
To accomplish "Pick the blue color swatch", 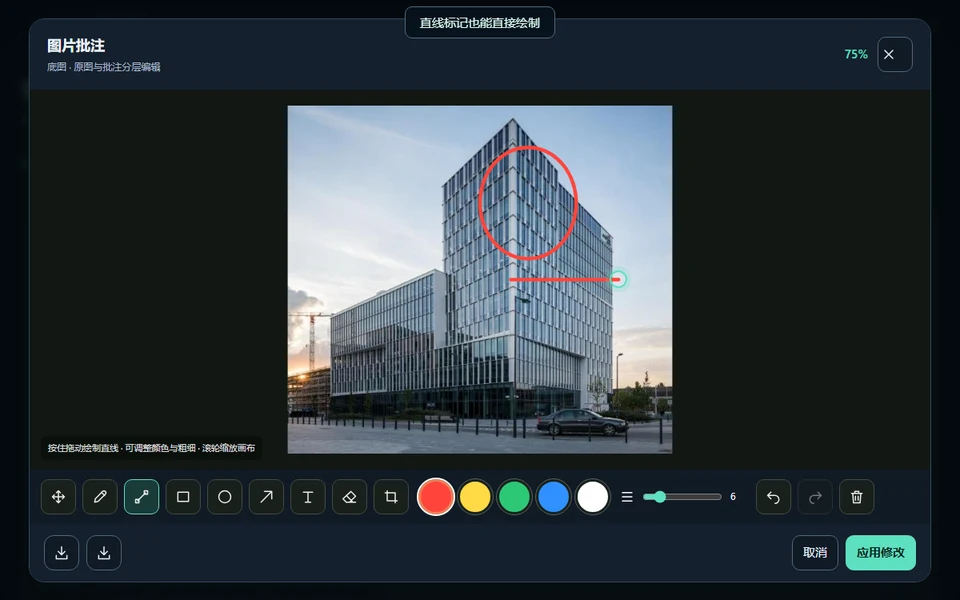I will pos(553,497).
